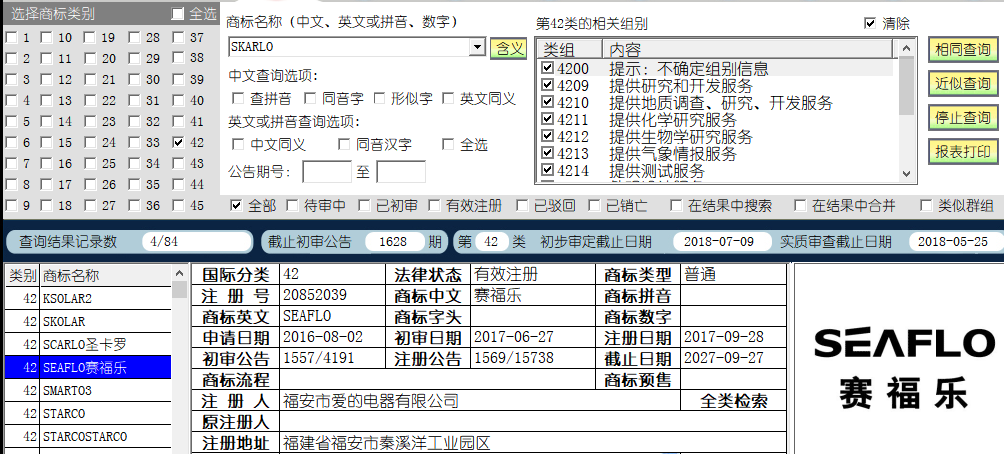Enable 在结果中搜索 option
The height and width of the screenshot is (454, 1004).
(x=676, y=206)
